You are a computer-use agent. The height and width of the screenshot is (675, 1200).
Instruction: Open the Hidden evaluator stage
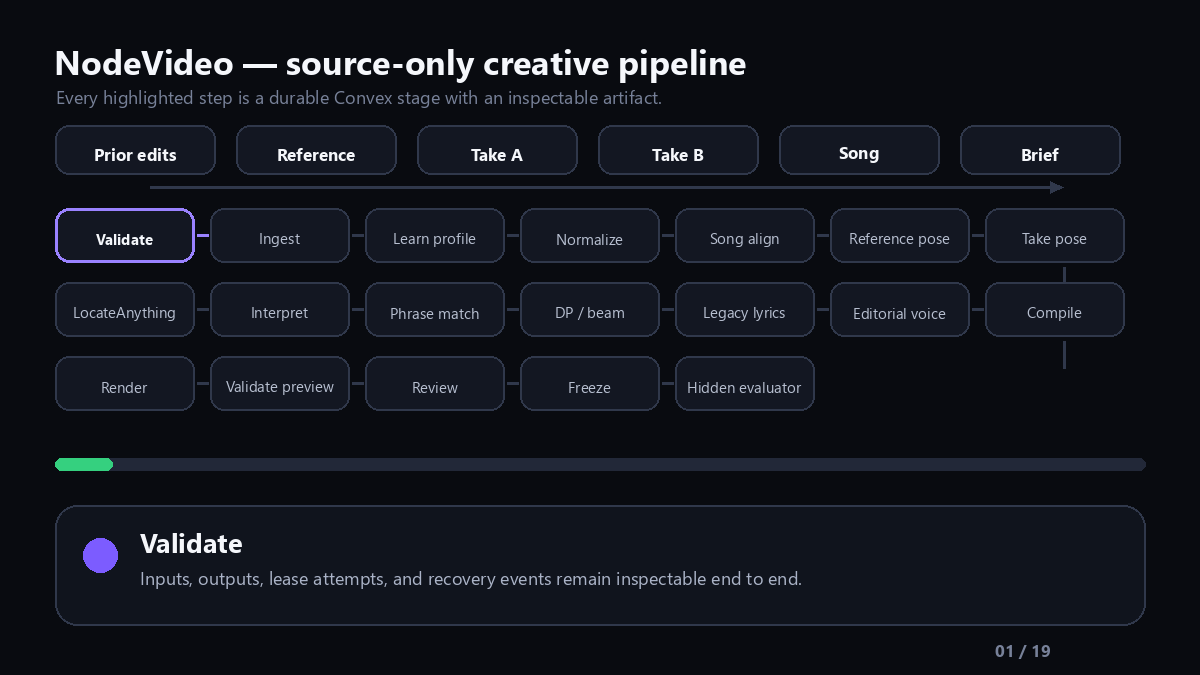745,384
